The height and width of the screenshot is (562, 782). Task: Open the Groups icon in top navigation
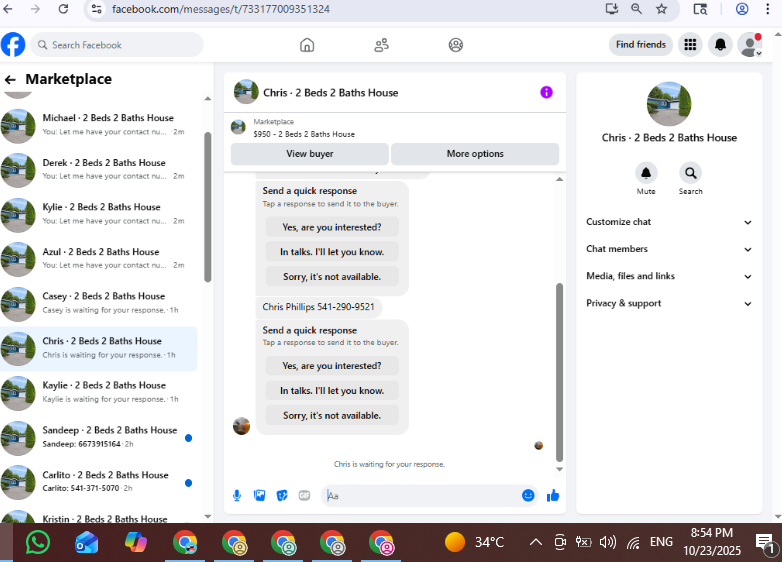click(x=455, y=45)
